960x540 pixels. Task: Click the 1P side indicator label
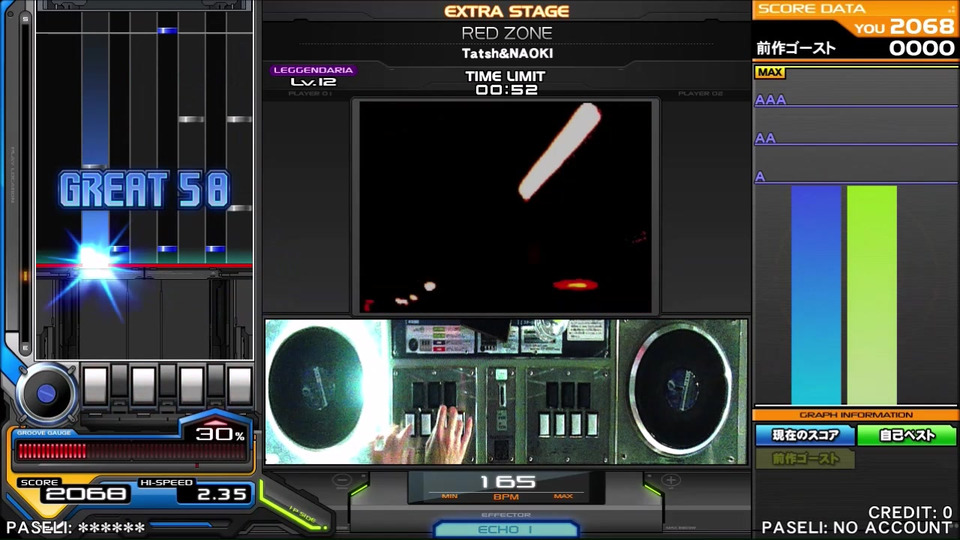pos(302,514)
